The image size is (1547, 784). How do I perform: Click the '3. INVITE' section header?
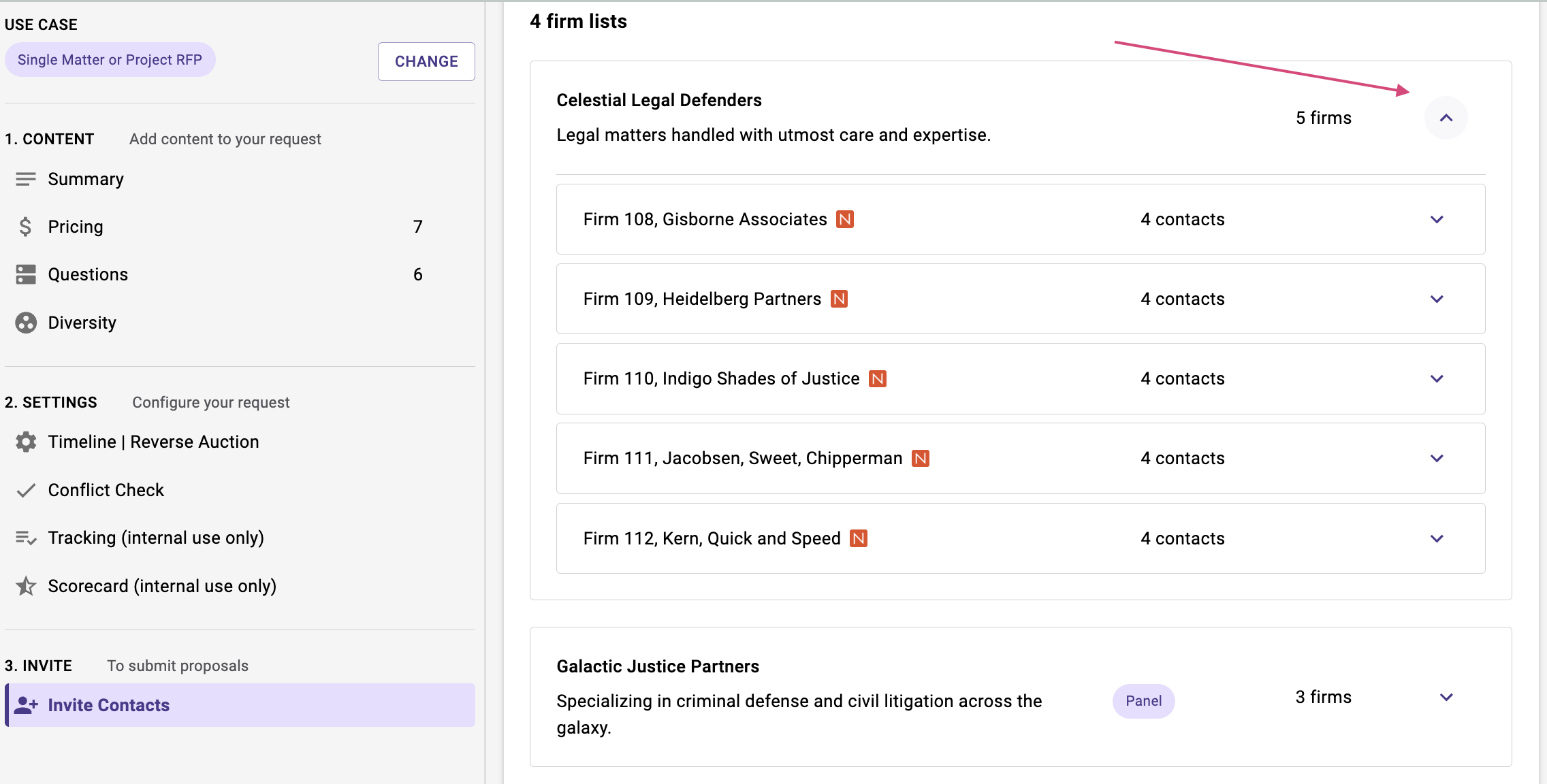tap(38, 666)
